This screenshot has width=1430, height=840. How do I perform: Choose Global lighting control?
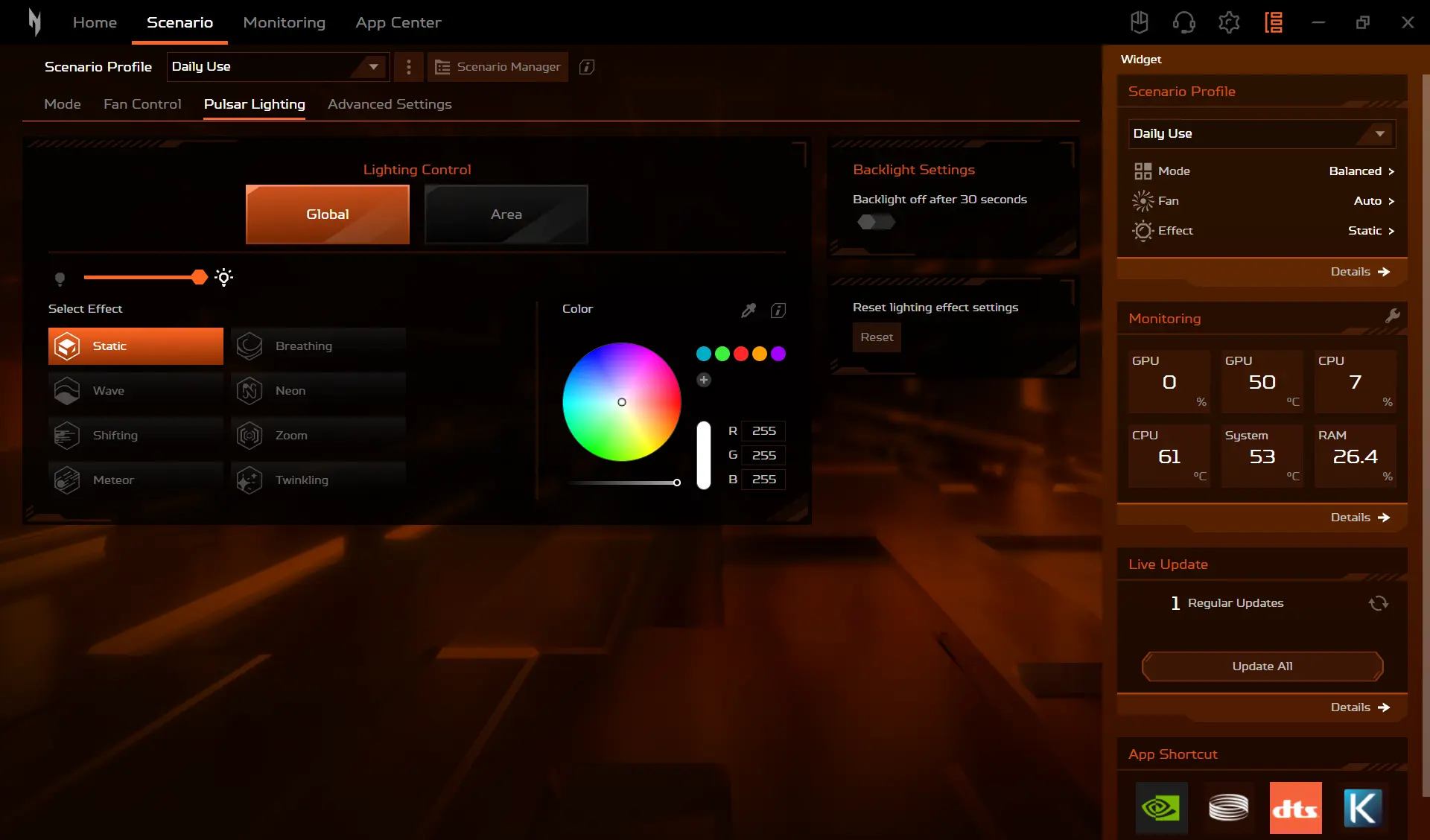[x=328, y=214]
